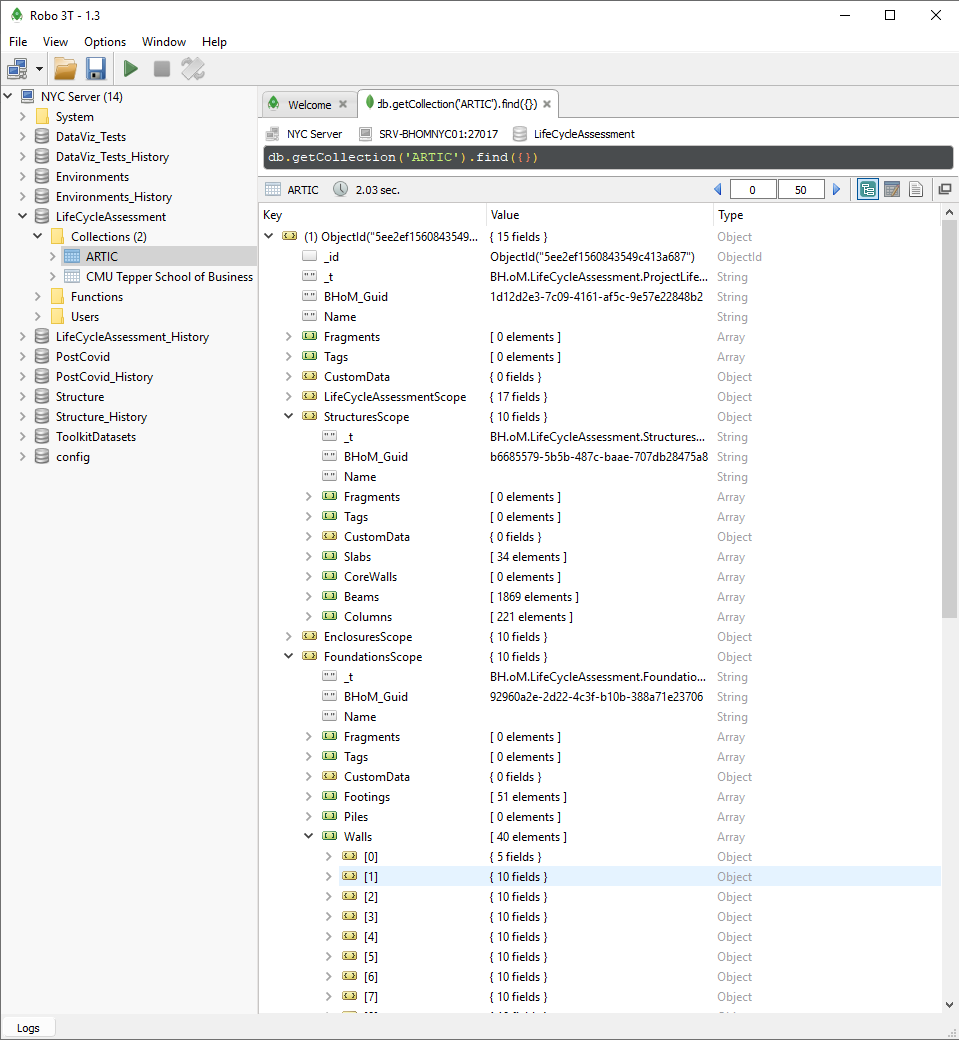Screen dimensions: 959x1040
Task: Go to next page with right arrow
Action: 836,190
